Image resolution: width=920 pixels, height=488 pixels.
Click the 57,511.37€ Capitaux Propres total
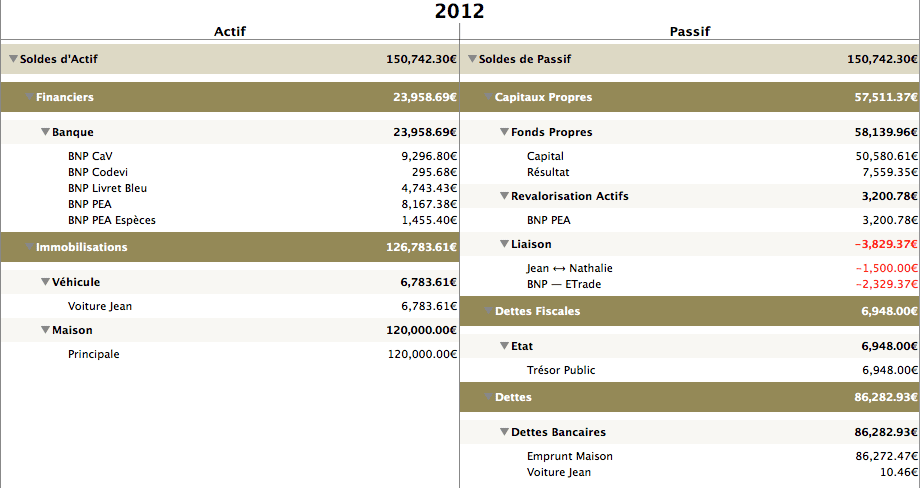point(886,97)
